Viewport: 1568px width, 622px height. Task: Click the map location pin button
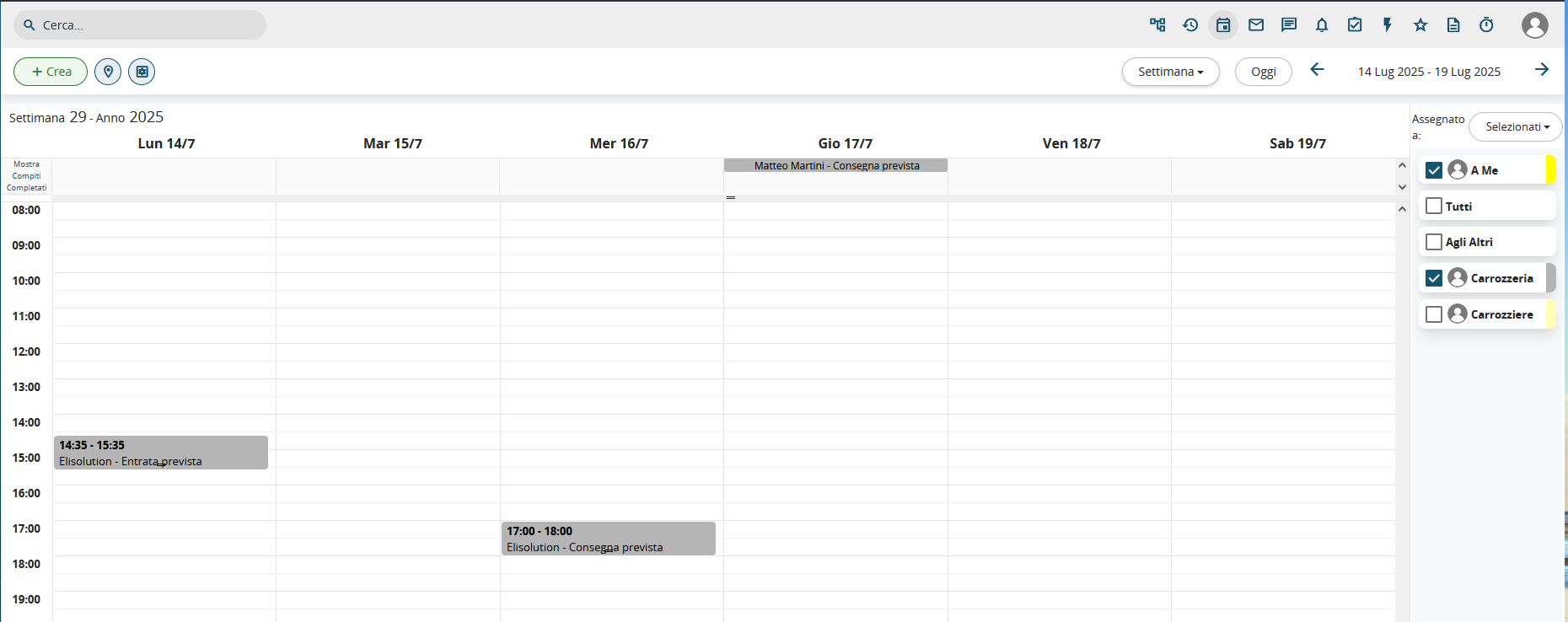[x=108, y=72]
